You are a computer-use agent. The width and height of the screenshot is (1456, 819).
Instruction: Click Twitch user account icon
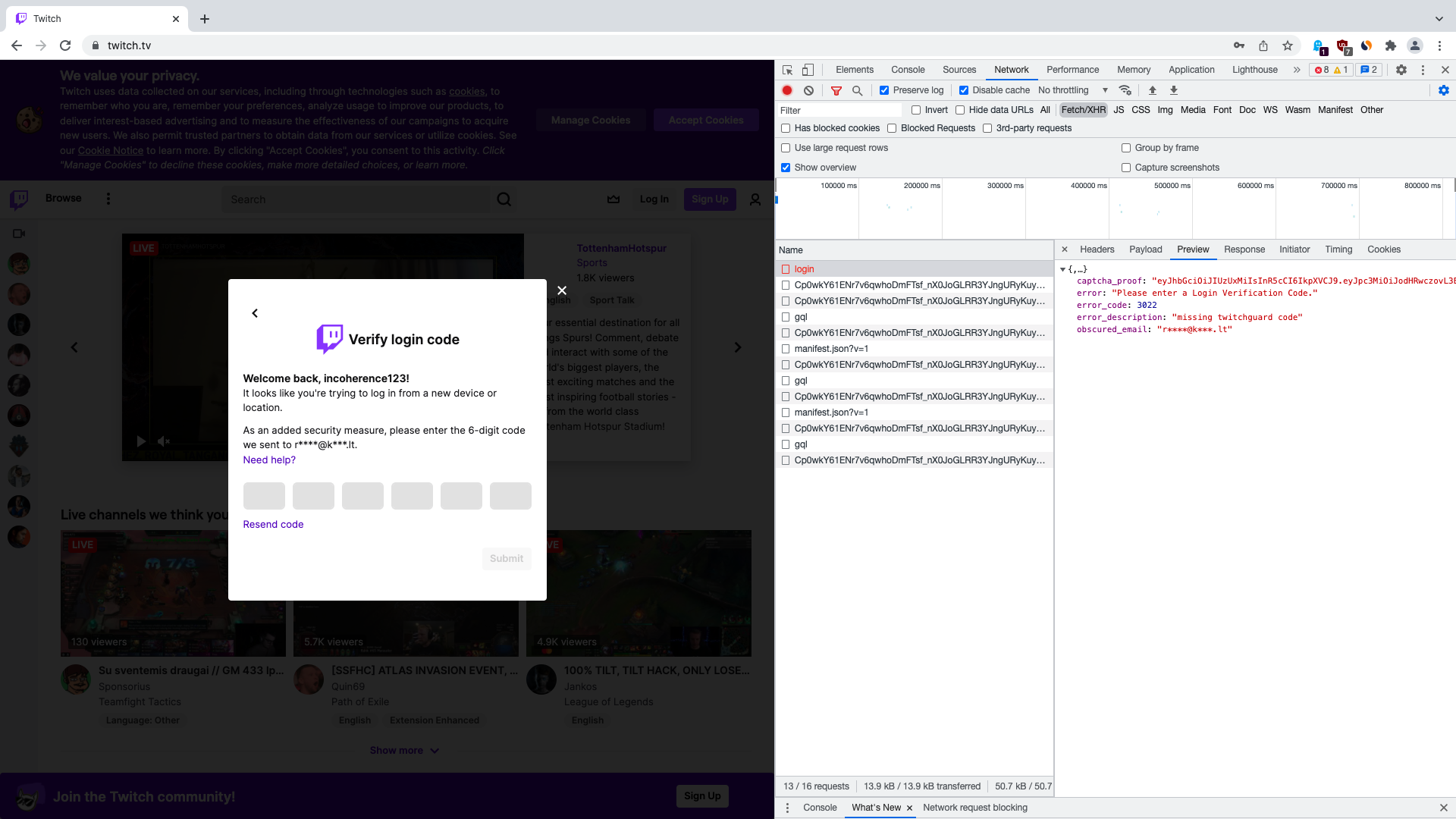[x=755, y=199]
